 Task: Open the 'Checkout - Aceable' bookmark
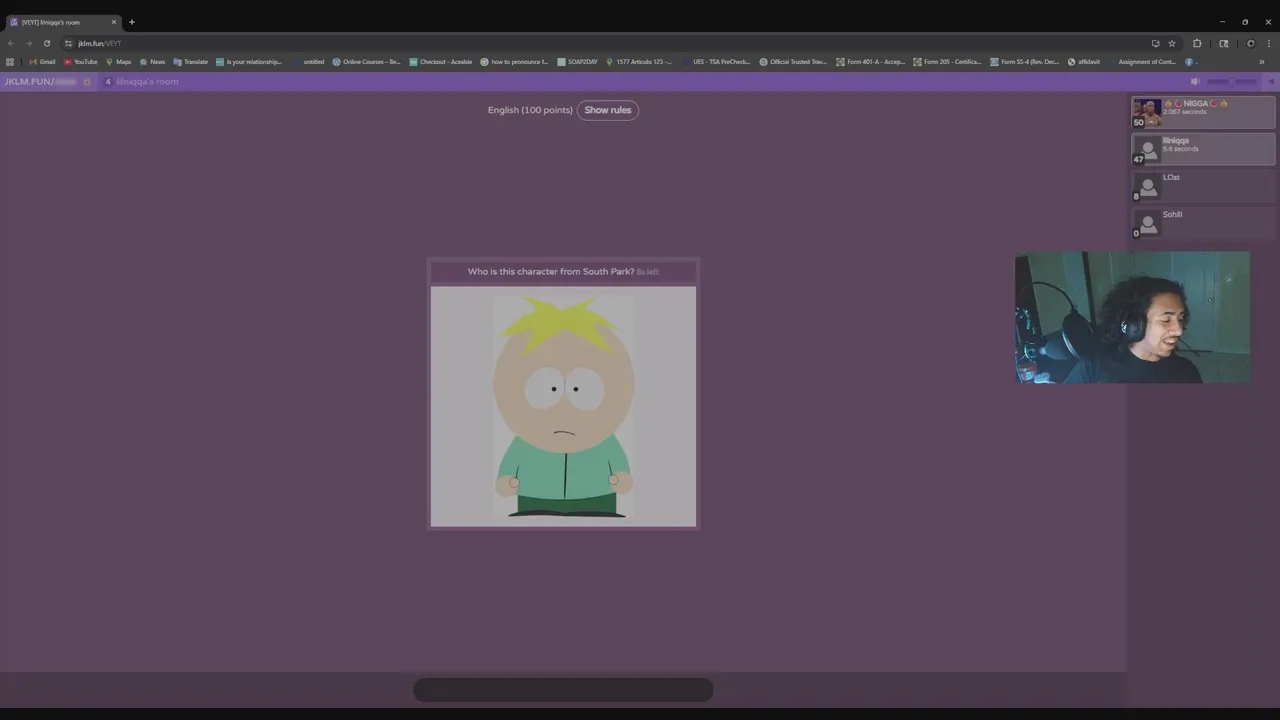point(440,62)
